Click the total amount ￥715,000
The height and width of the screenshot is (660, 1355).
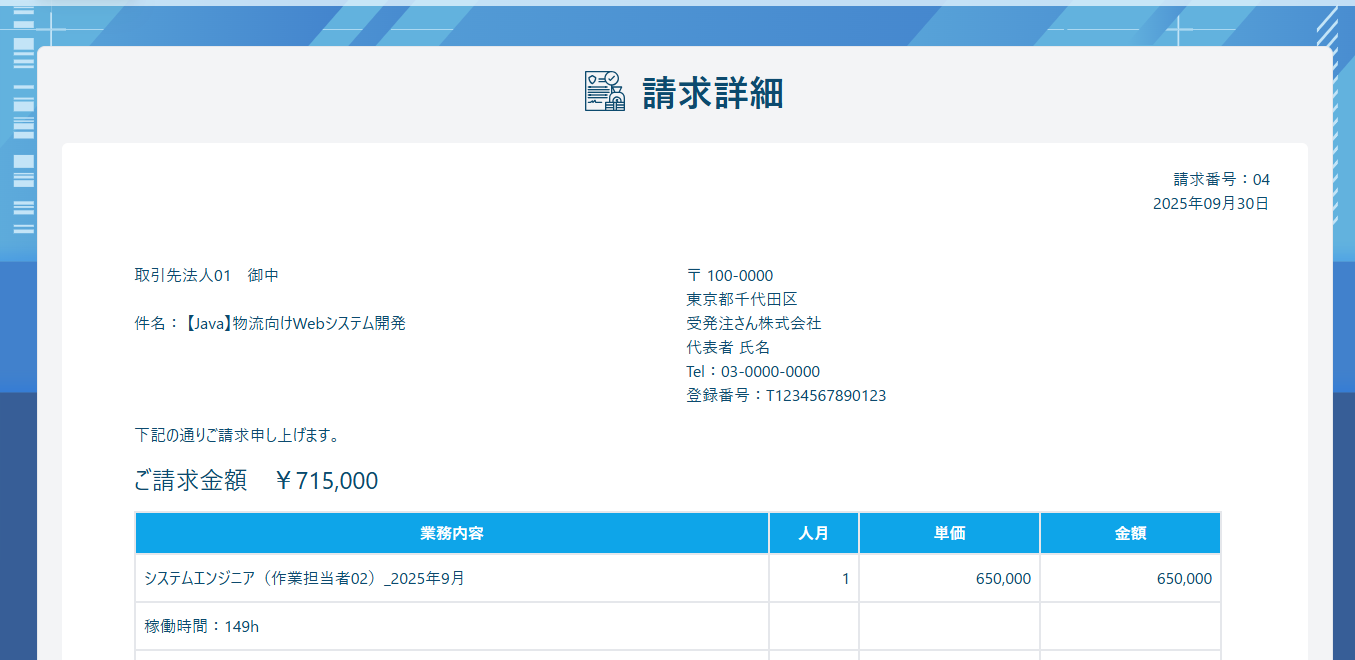(325, 481)
